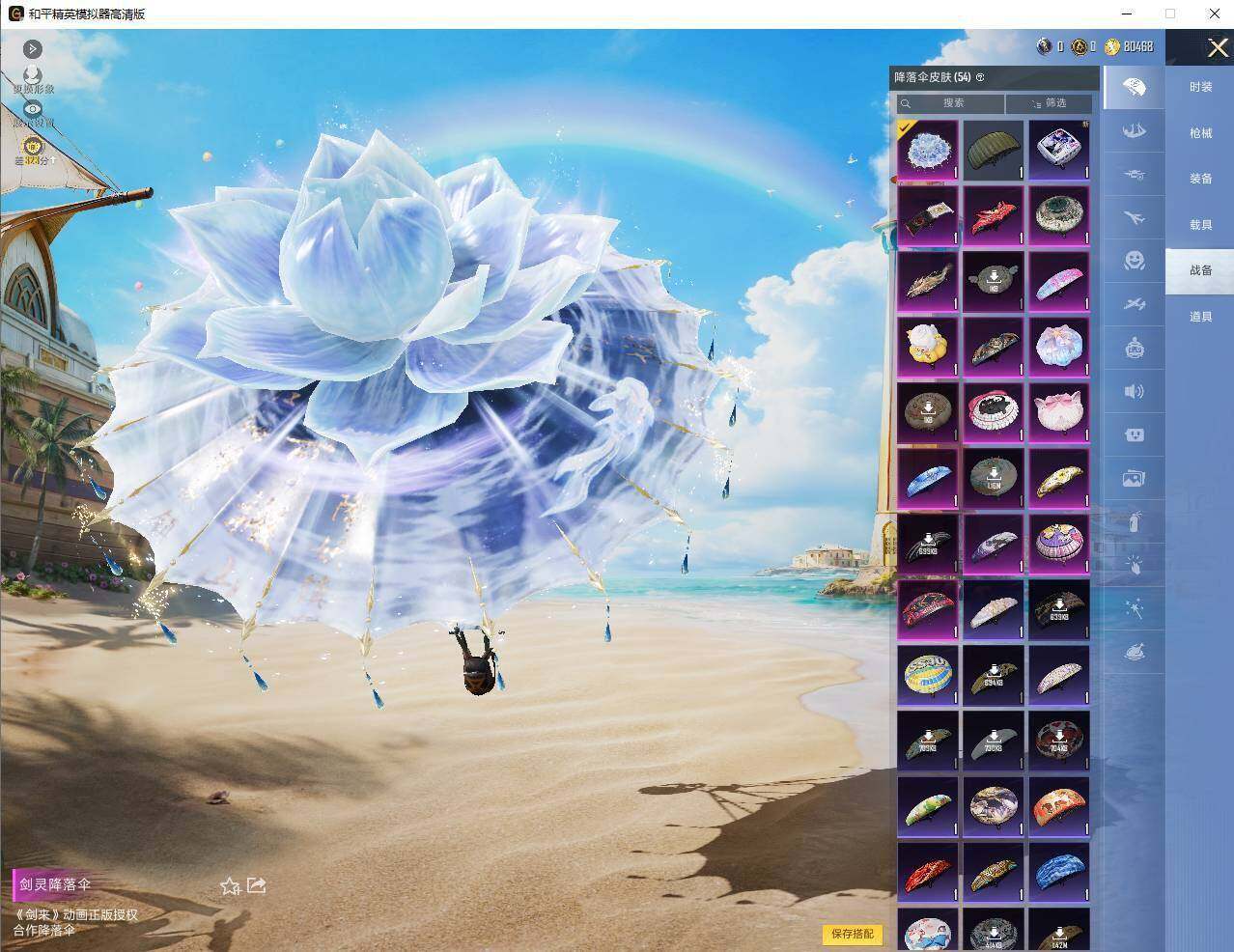This screenshot has height=952, width=1234.
Task: Switch to the 载具 tab
Action: (1200, 224)
